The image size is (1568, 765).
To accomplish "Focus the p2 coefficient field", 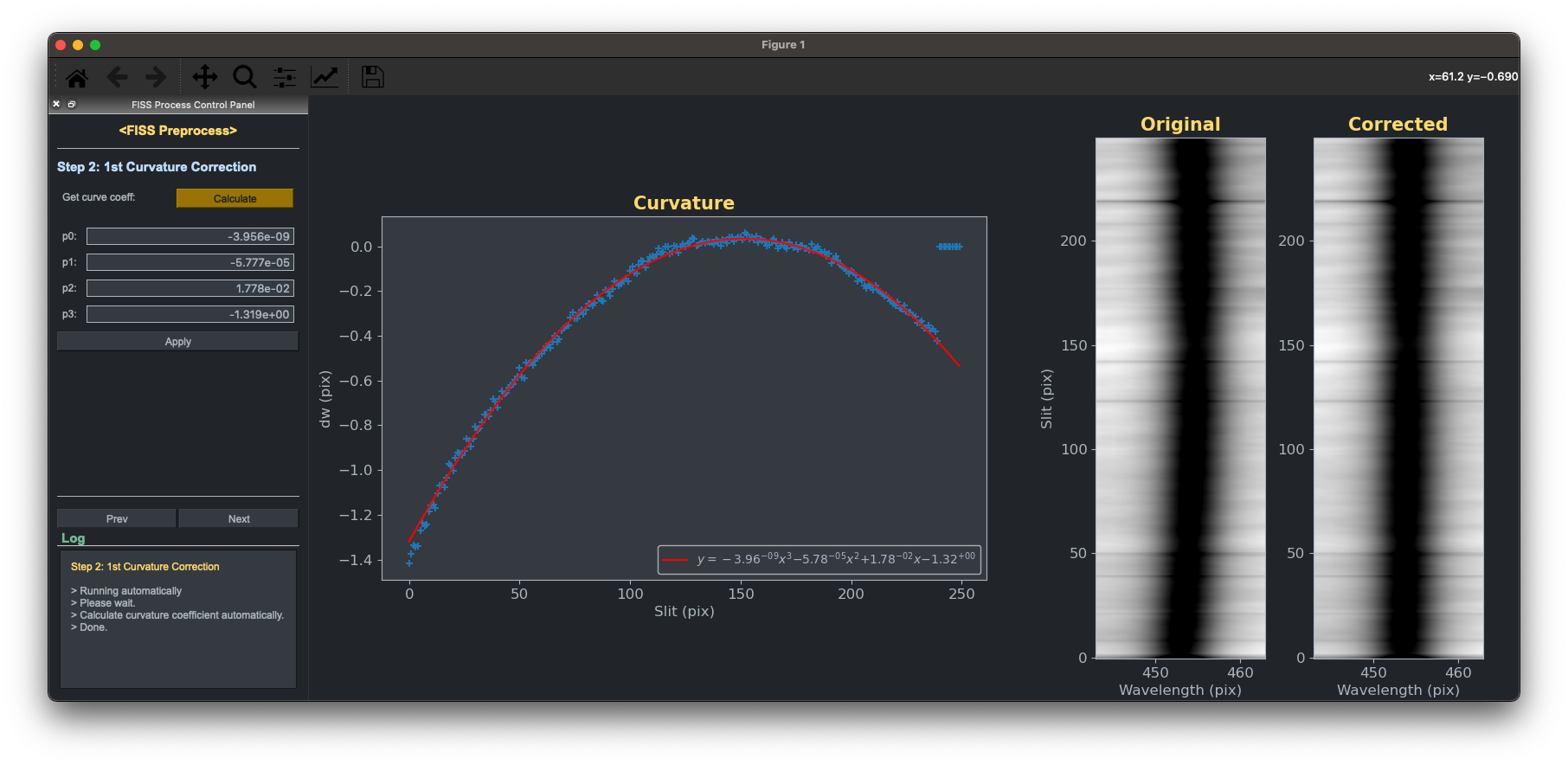I will (190, 288).
